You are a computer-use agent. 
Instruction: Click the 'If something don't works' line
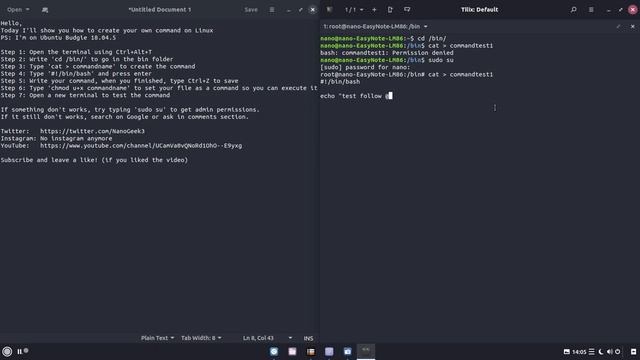pyautogui.click(x=130, y=109)
